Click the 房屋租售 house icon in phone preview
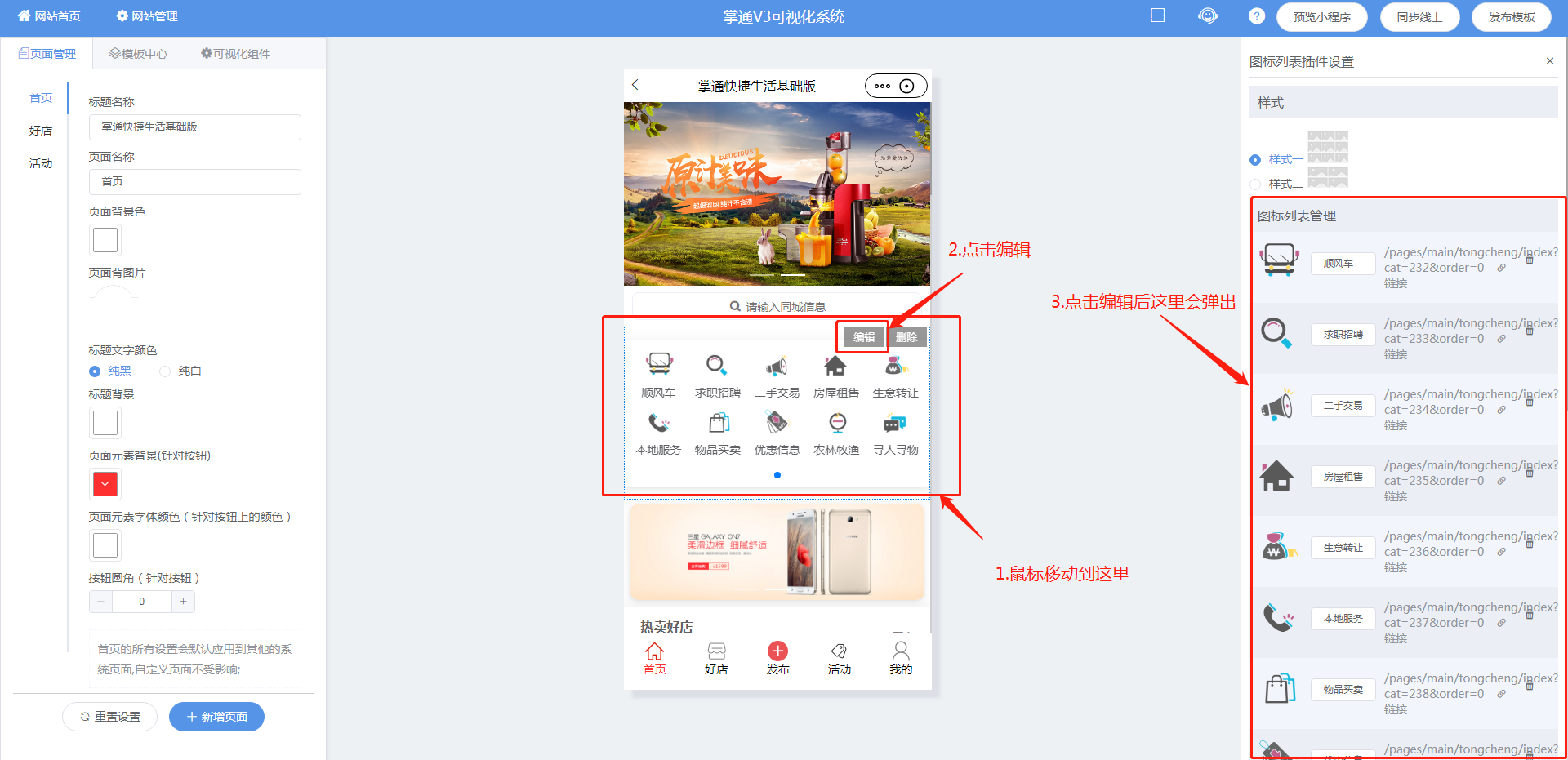Image resolution: width=1568 pixels, height=760 pixels. 835,365
